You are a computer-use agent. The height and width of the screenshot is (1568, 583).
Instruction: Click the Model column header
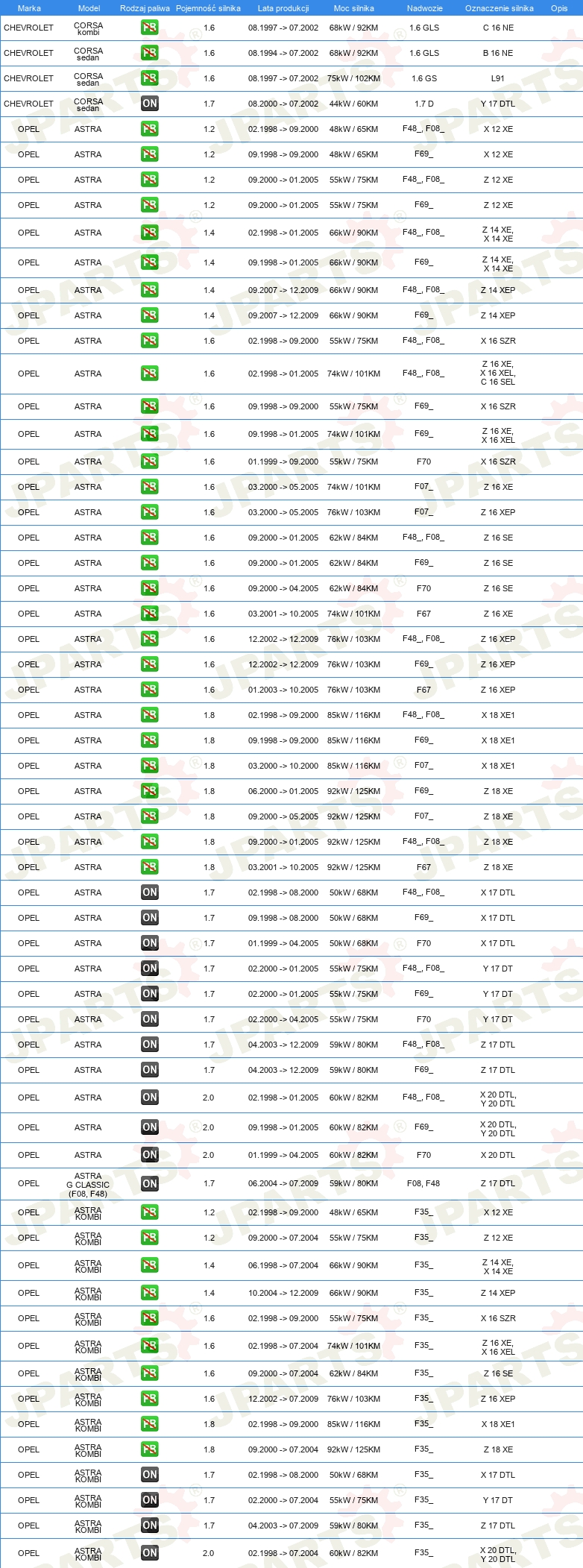89,8
